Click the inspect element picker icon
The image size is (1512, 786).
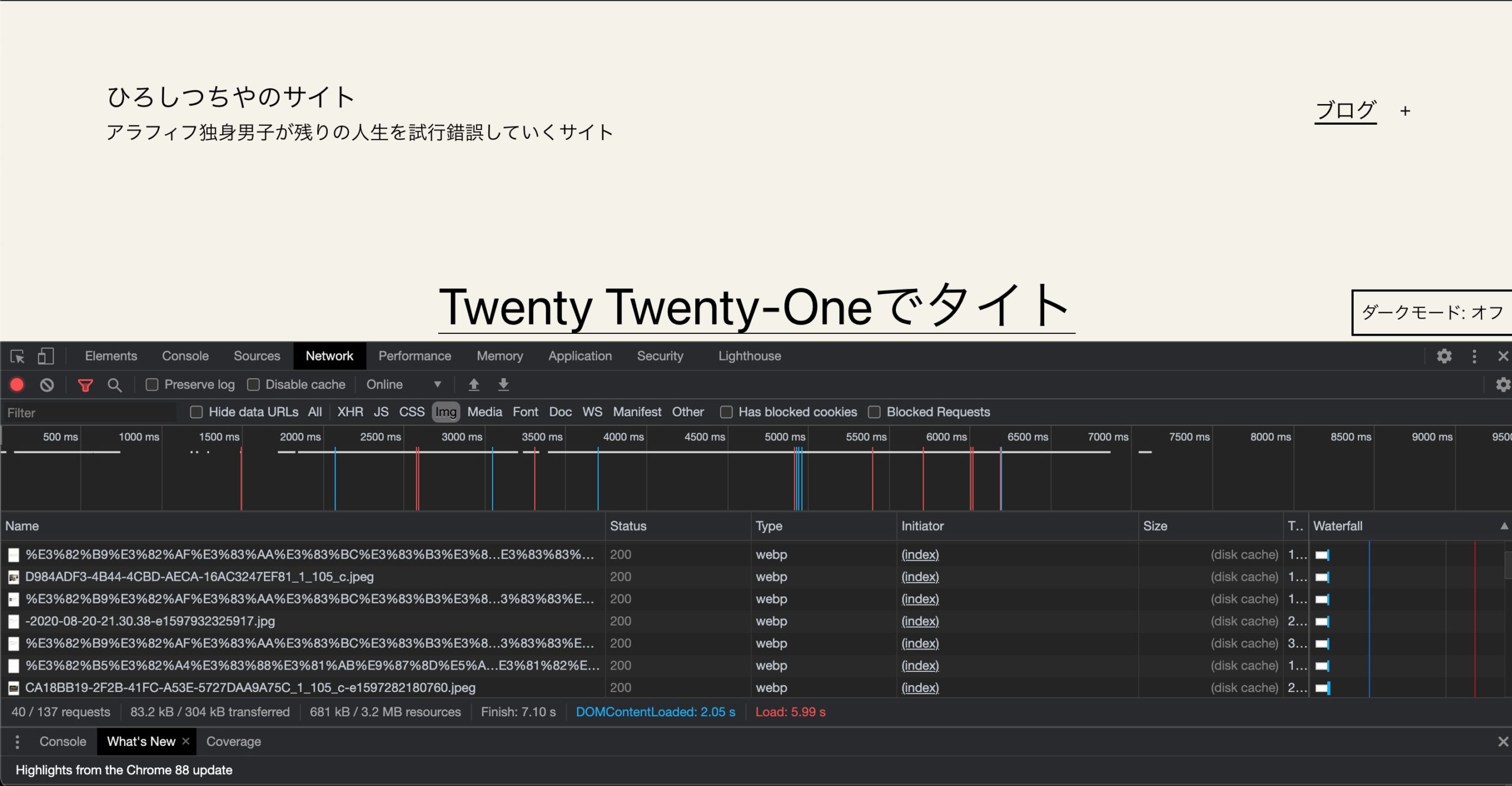[17, 356]
